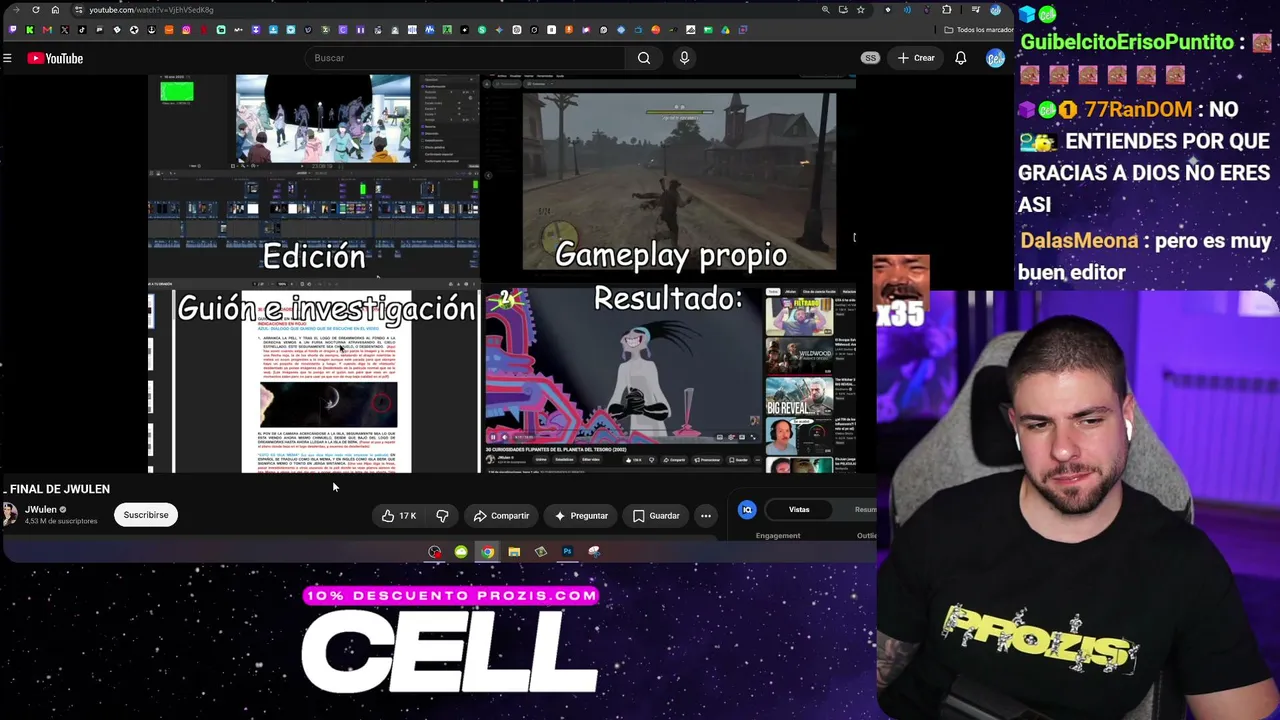Open the IQ extension icon beside Vistas
This screenshot has height=720, width=1280.
tap(747, 510)
